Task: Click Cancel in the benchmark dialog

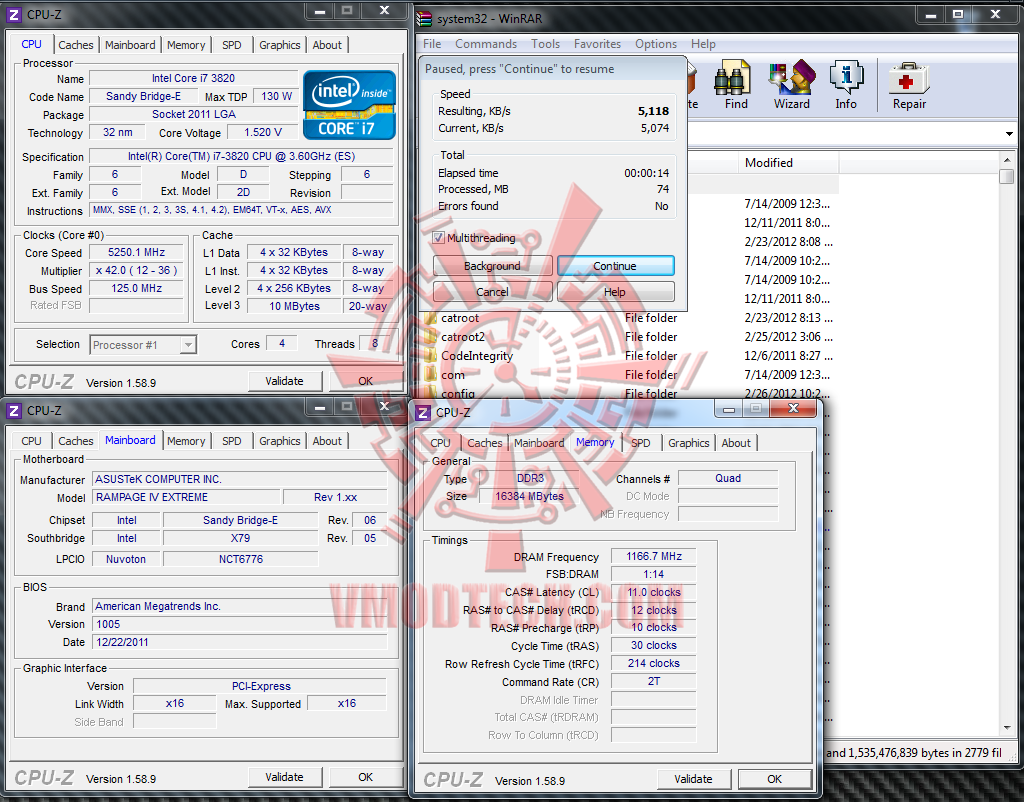Action: 492,292
